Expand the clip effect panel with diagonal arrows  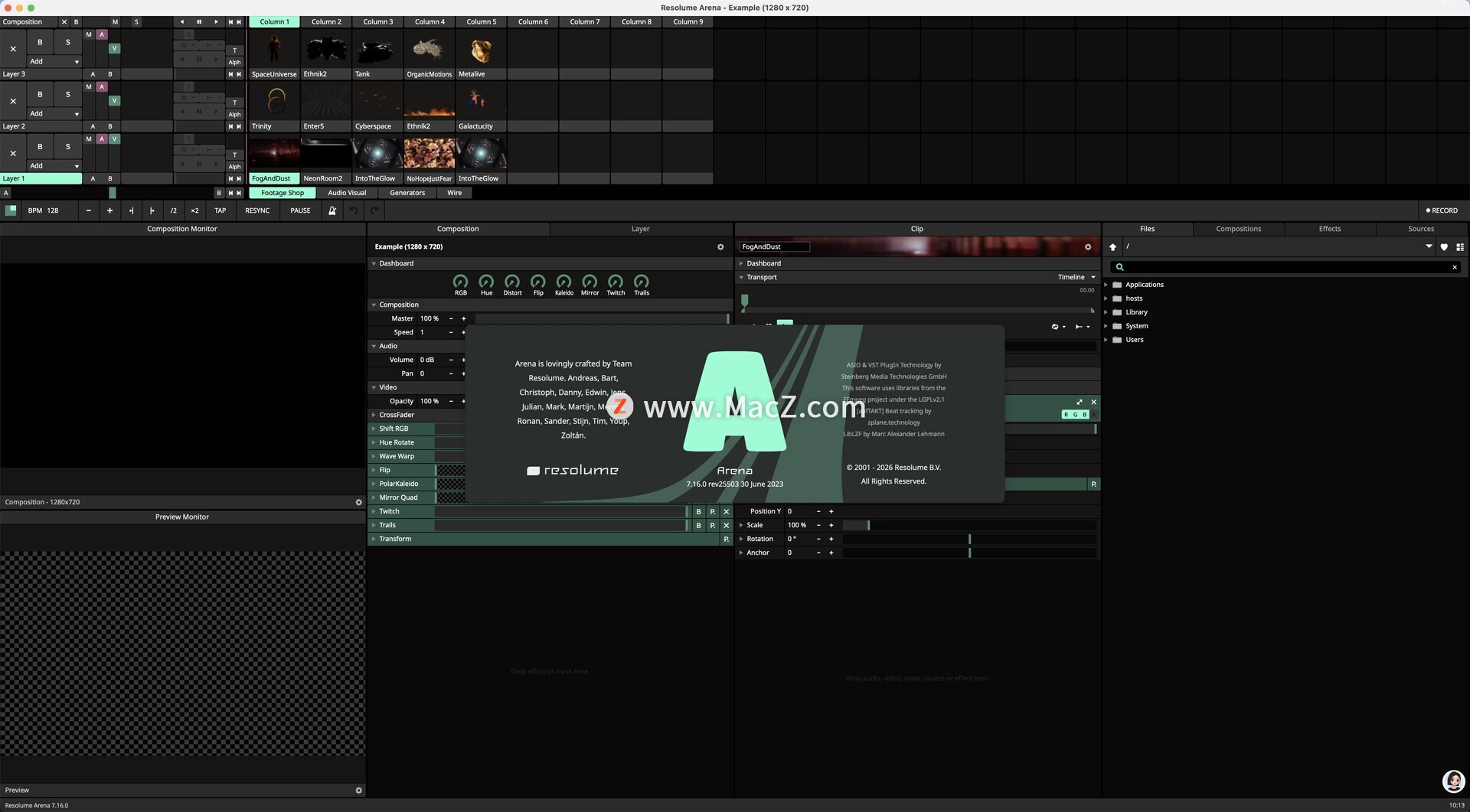click(1080, 403)
